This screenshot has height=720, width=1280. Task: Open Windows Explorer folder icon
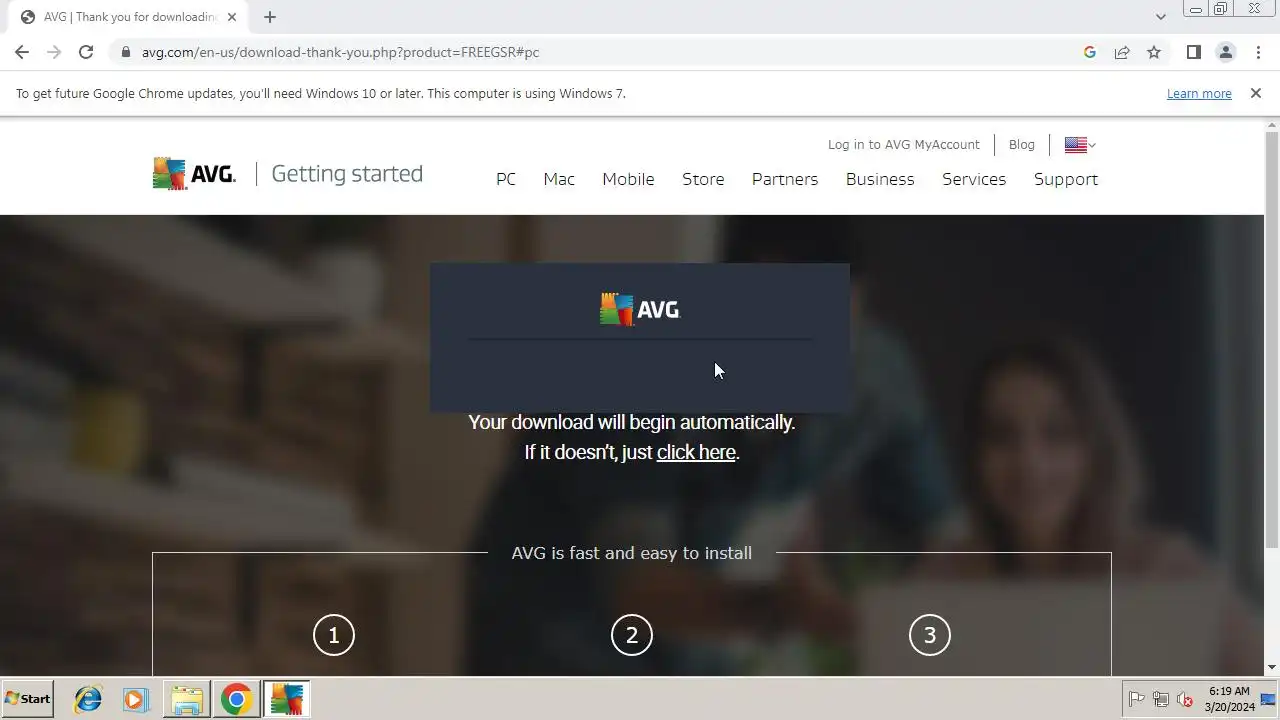pos(187,699)
